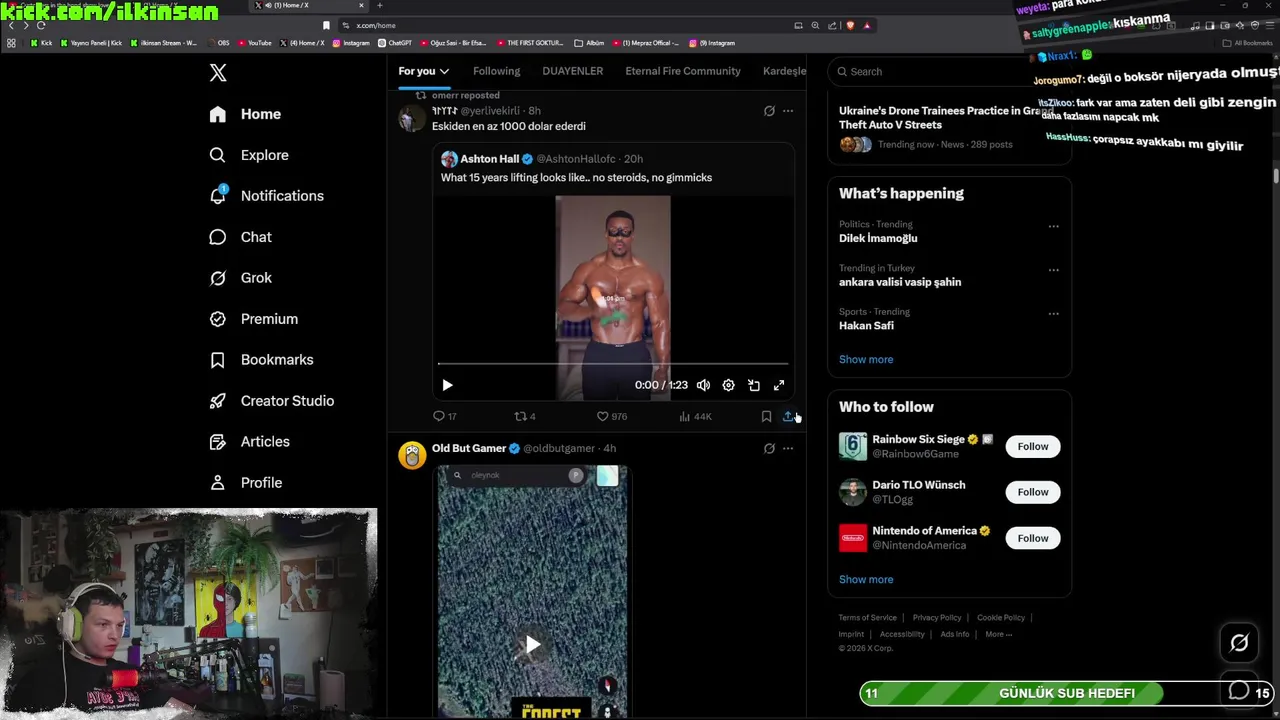The height and width of the screenshot is (720, 1280).
Task: Open more options for ankara valisi trend
Action: point(1053,270)
